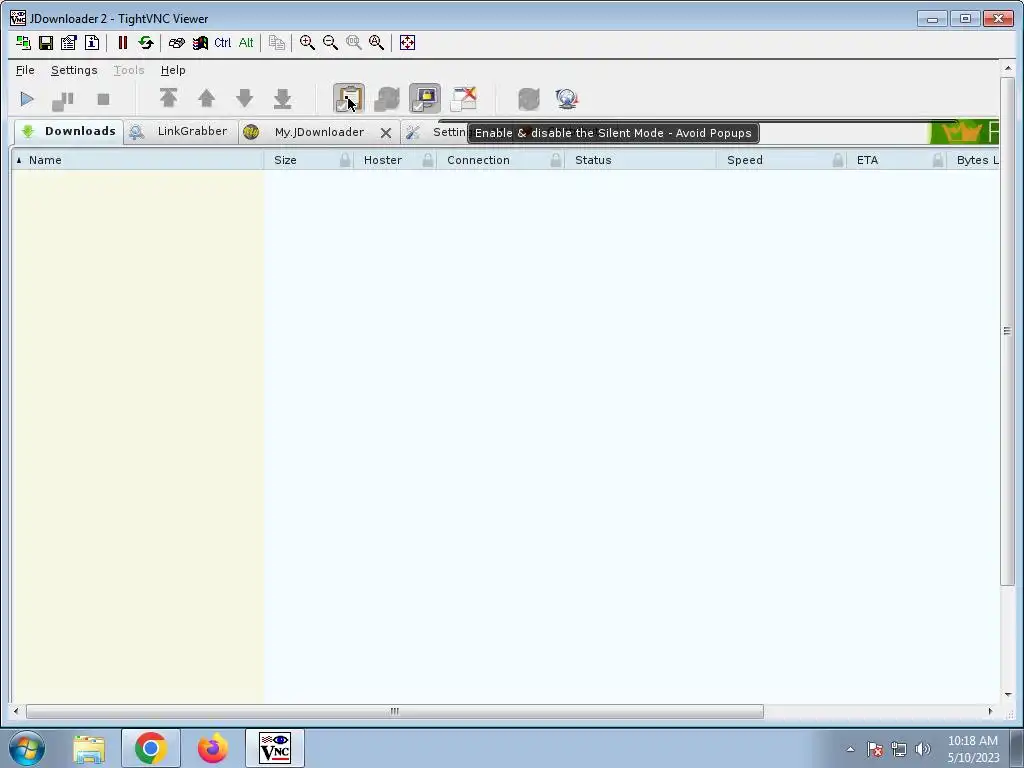The image size is (1024, 768).
Task: Click the TightVNC taskbar button
Action: click(x=274, y=748)
